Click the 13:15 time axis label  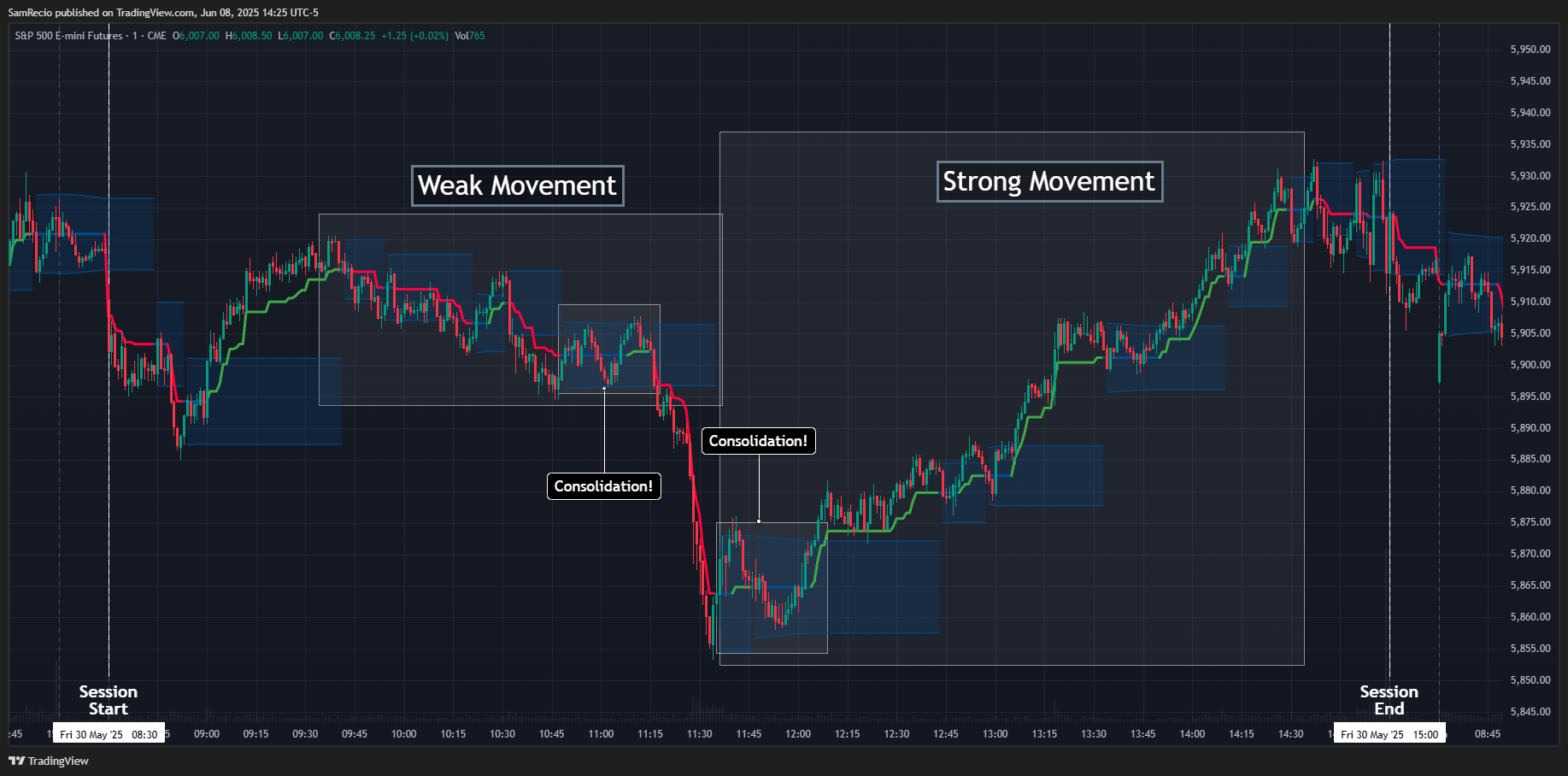pos(1044,734)
